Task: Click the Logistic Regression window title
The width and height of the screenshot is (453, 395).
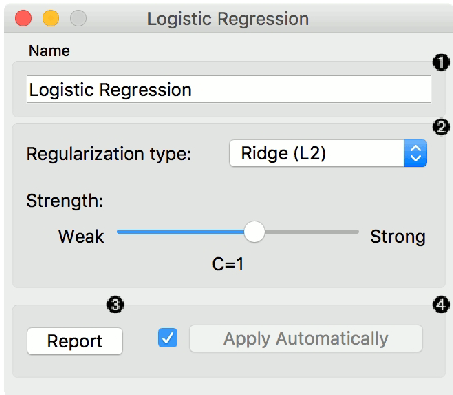Action: point(228,19)
